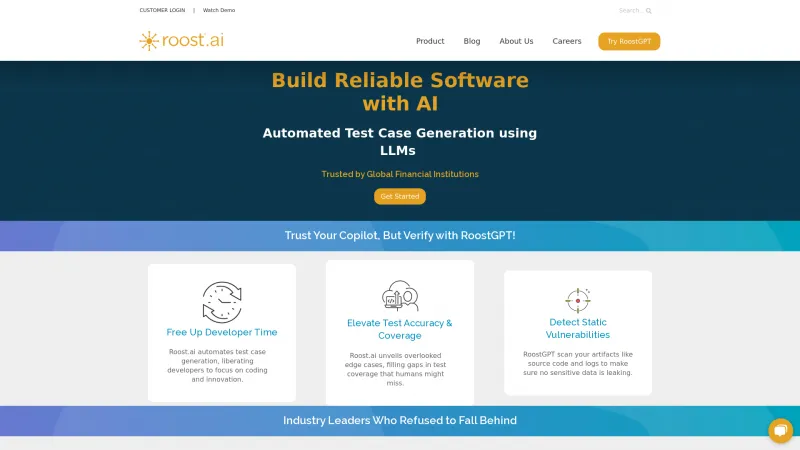Select the Detect Static Vulnerabilities heading
Image resolution: width=800 pixels, height=450 pixels.
(578, 329)
